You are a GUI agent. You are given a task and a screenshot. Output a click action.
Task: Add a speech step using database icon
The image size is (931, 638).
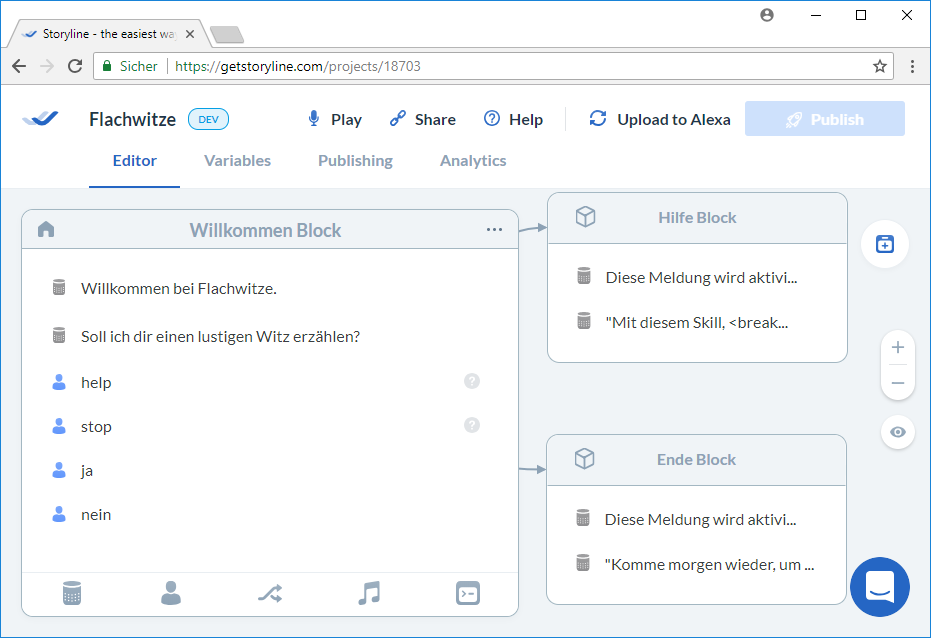[x=71, y=593]
